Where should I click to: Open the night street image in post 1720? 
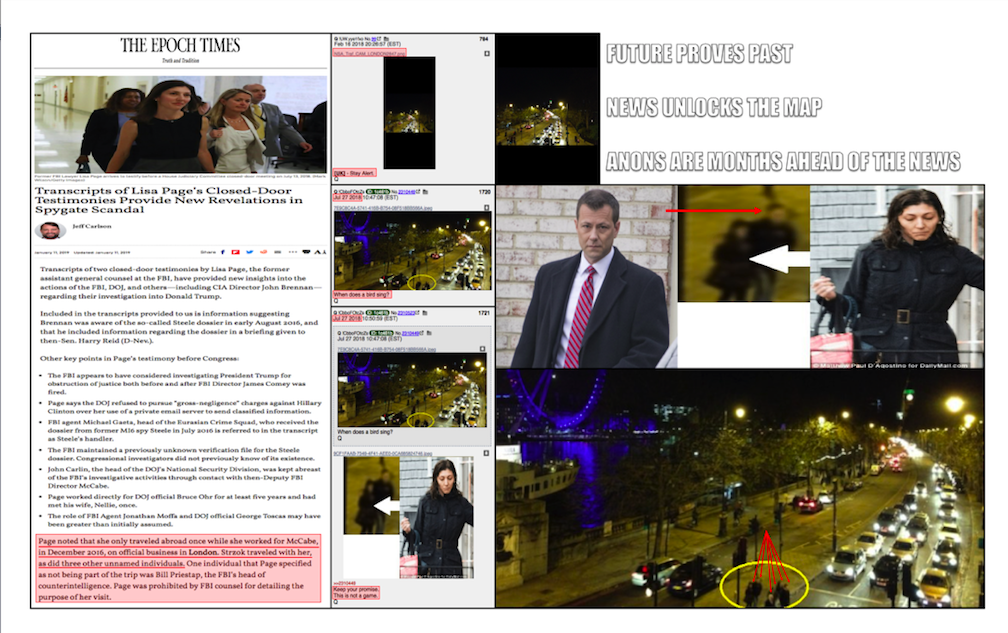tap(412, 251)
